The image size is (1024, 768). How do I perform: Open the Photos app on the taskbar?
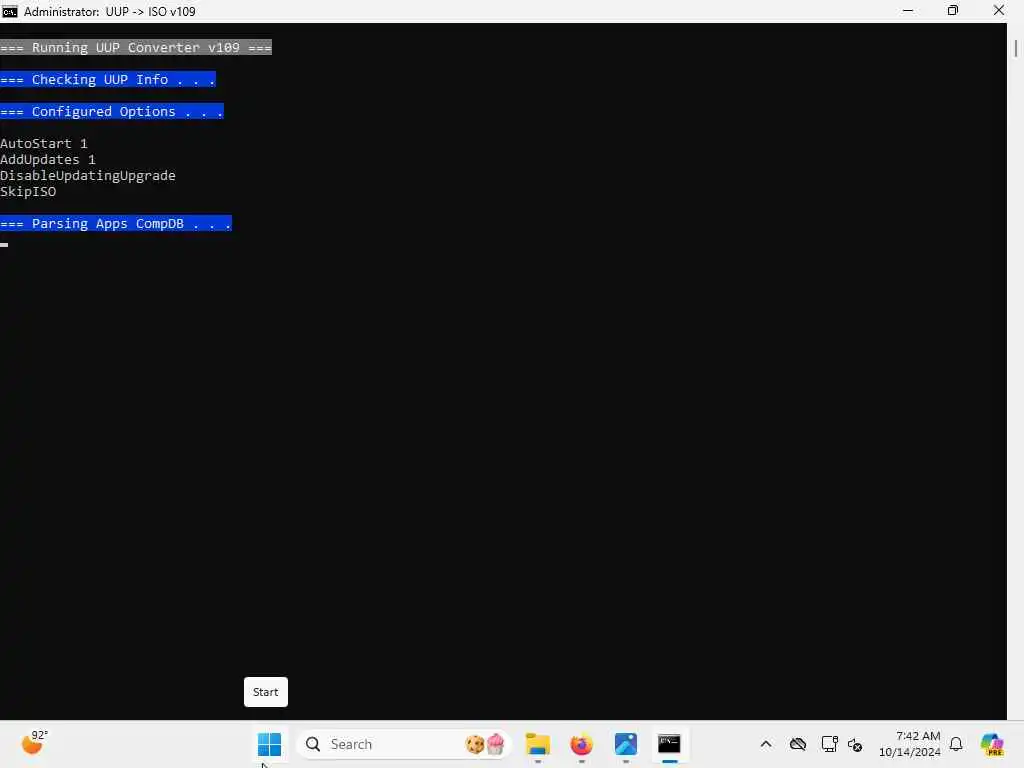pyautogui.click(x=626, y=744)
